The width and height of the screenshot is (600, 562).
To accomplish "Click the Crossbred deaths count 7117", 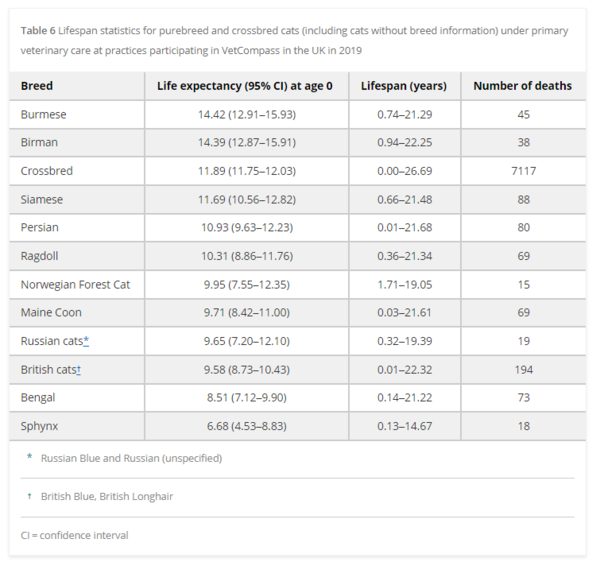I will [x=523, y=171].
